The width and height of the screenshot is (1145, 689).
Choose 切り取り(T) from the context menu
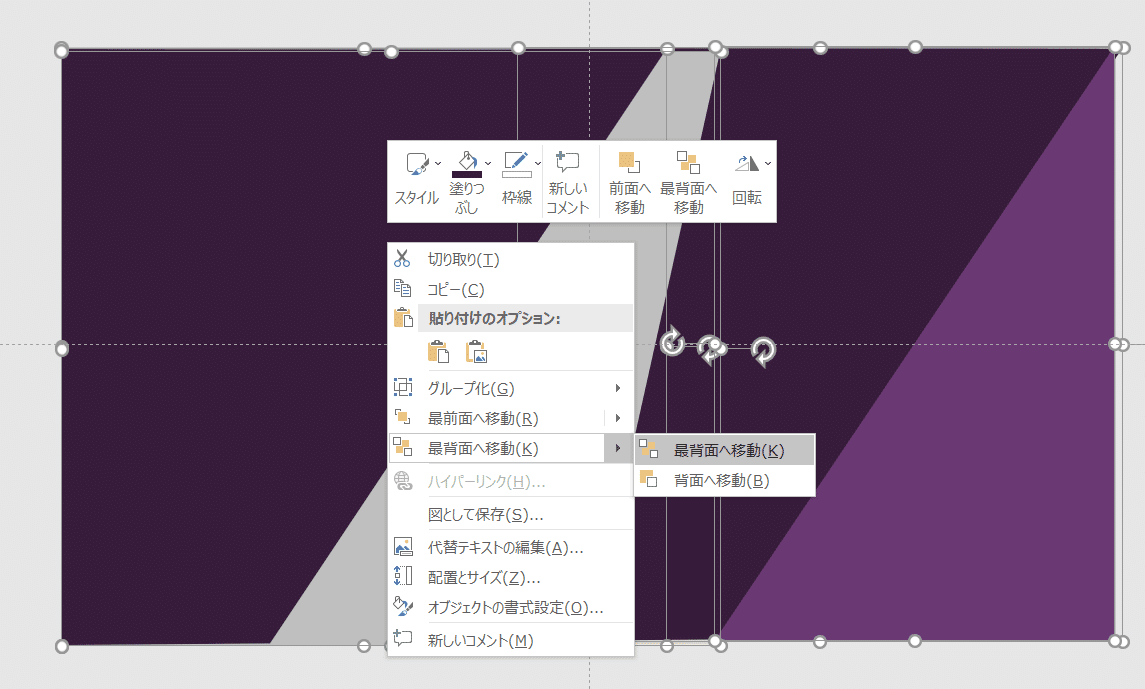[510, 259]
